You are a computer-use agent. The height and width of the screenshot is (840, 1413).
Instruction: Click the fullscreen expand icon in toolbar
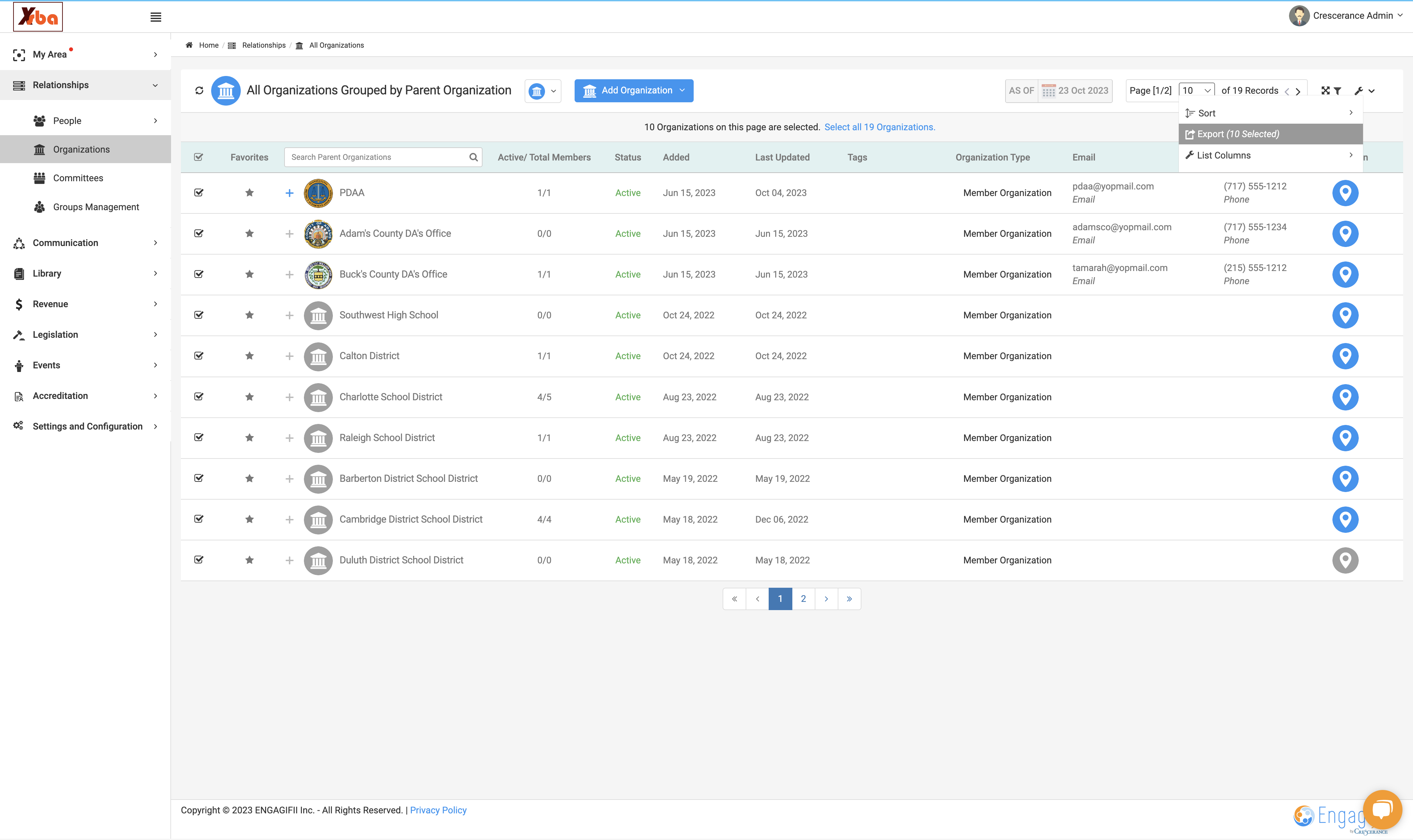[1325, 90]
